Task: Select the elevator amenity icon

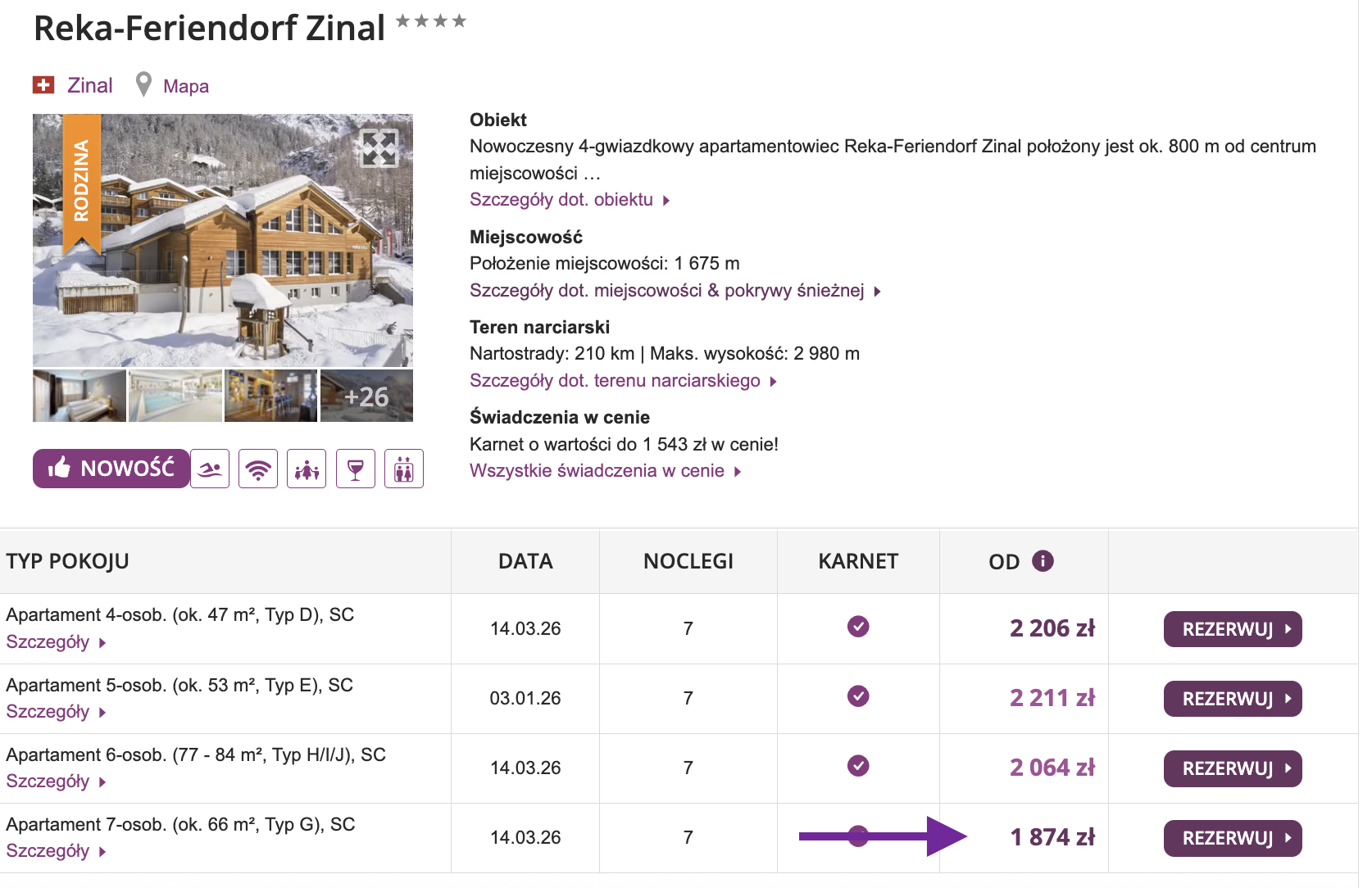Action: click(x=403, y=469)
